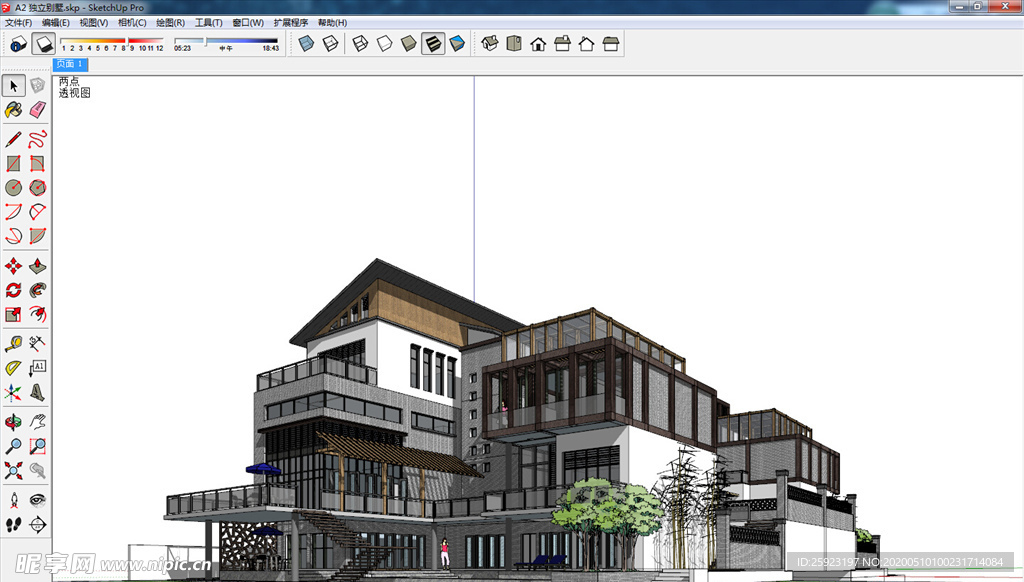The image size is (1024, 582).
Task: Activate the Move tool
Action: [x=14, y=266]
